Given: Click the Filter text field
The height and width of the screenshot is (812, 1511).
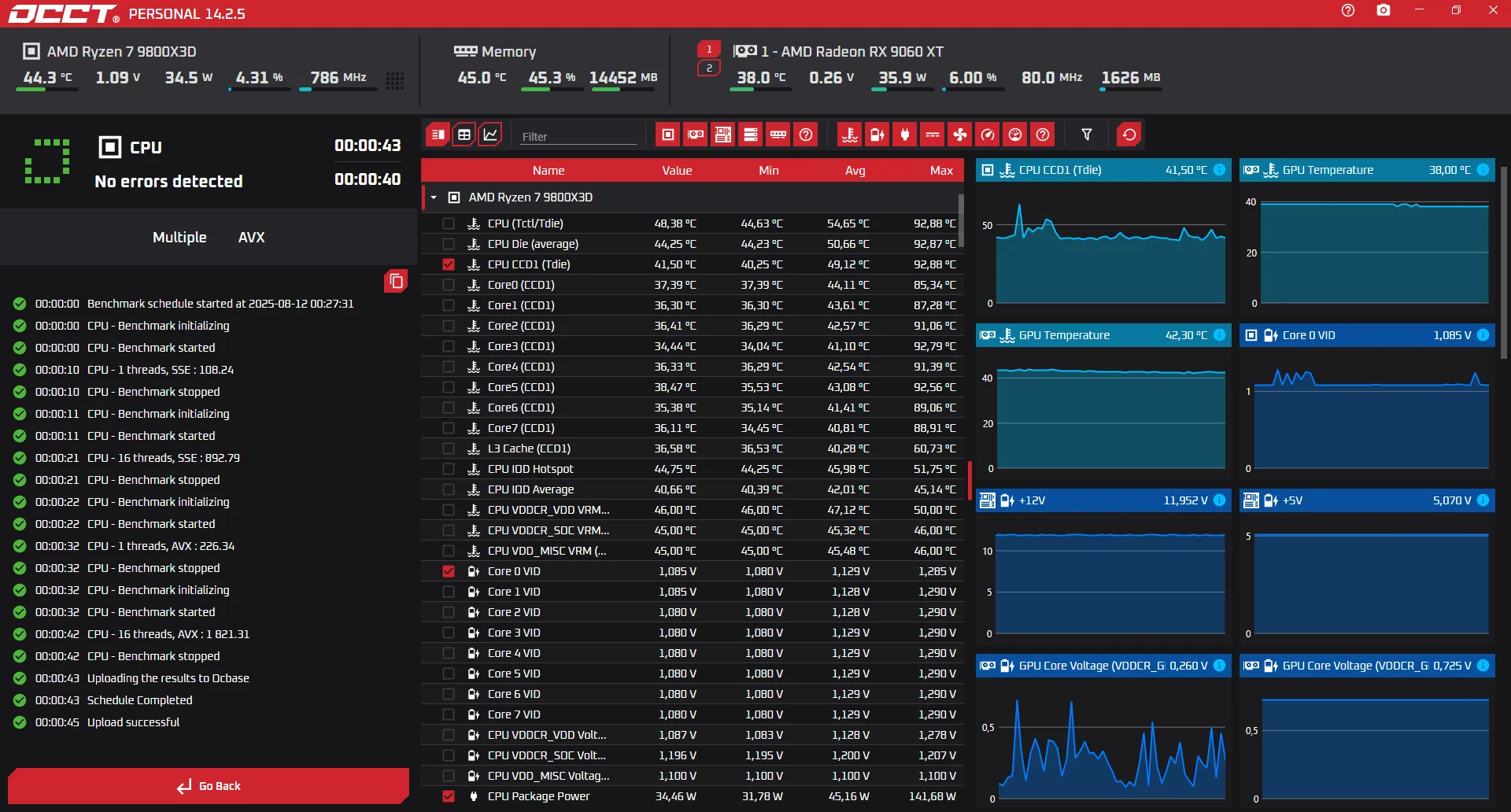Looking at the screenshot, I should [x=578, y=136].
